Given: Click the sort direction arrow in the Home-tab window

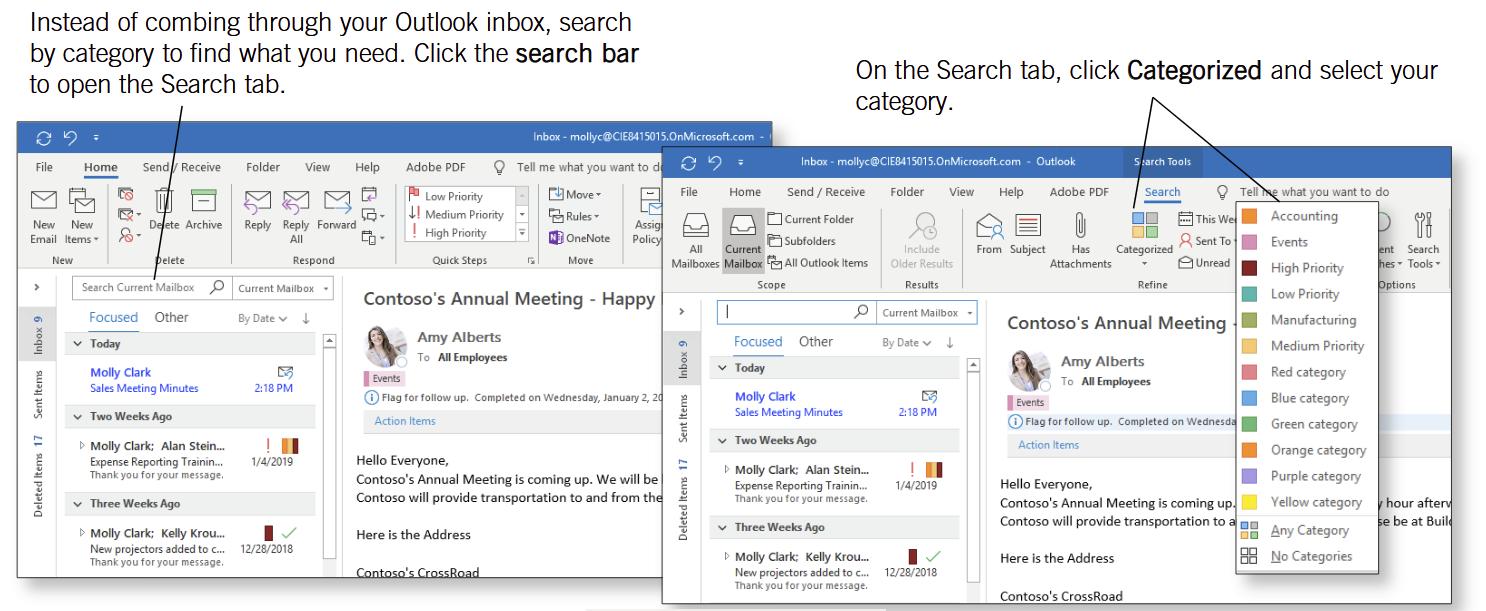Looking at the screenshot, I should pyautogui.click(x=306, y=318).
